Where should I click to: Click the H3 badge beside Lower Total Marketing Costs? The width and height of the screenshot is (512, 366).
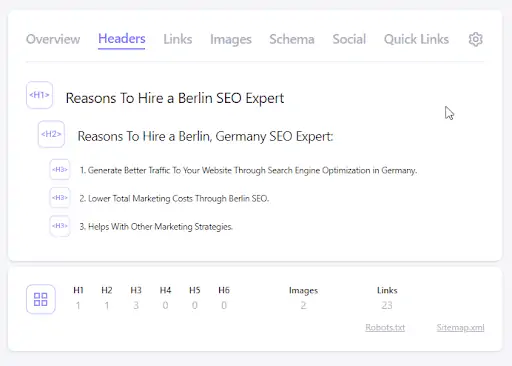tap(60, 198)
